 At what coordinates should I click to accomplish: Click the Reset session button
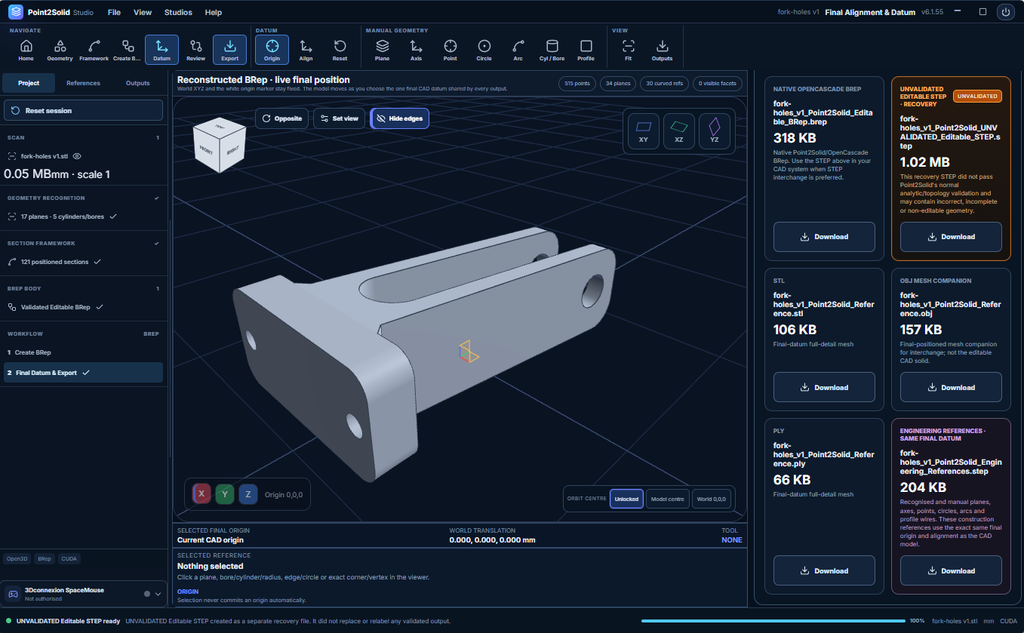[84, 110]
